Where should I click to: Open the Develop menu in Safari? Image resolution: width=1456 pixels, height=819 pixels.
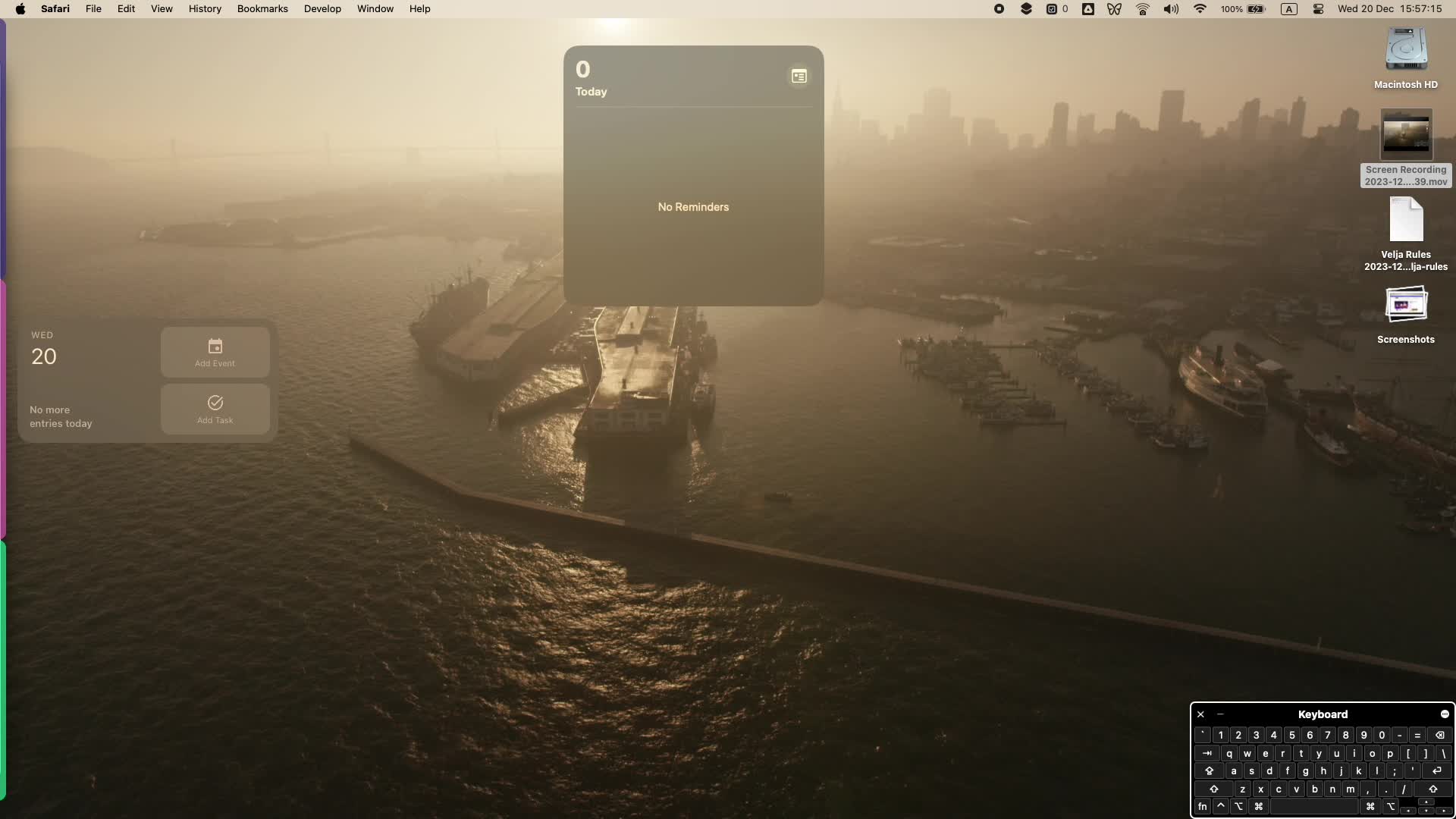[x=322, y=8]
